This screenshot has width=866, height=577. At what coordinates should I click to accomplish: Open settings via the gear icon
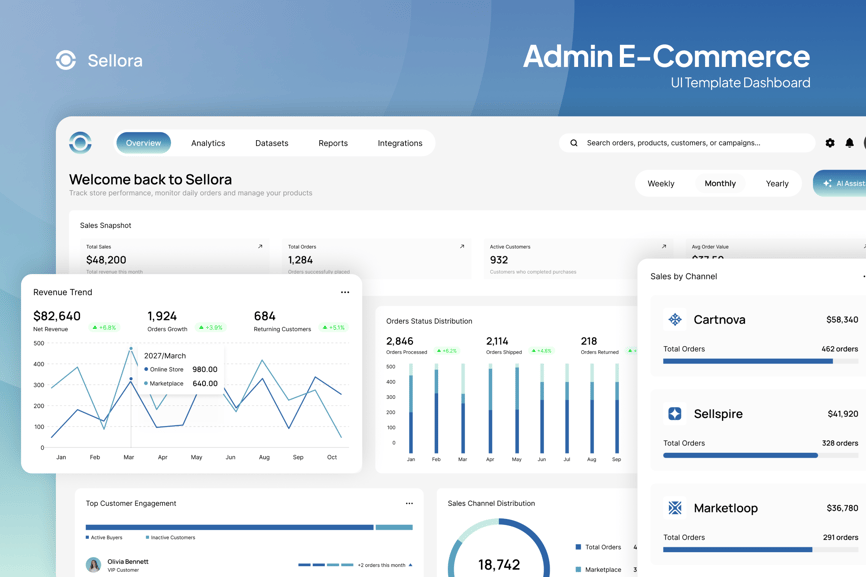(x=830, y=143)
